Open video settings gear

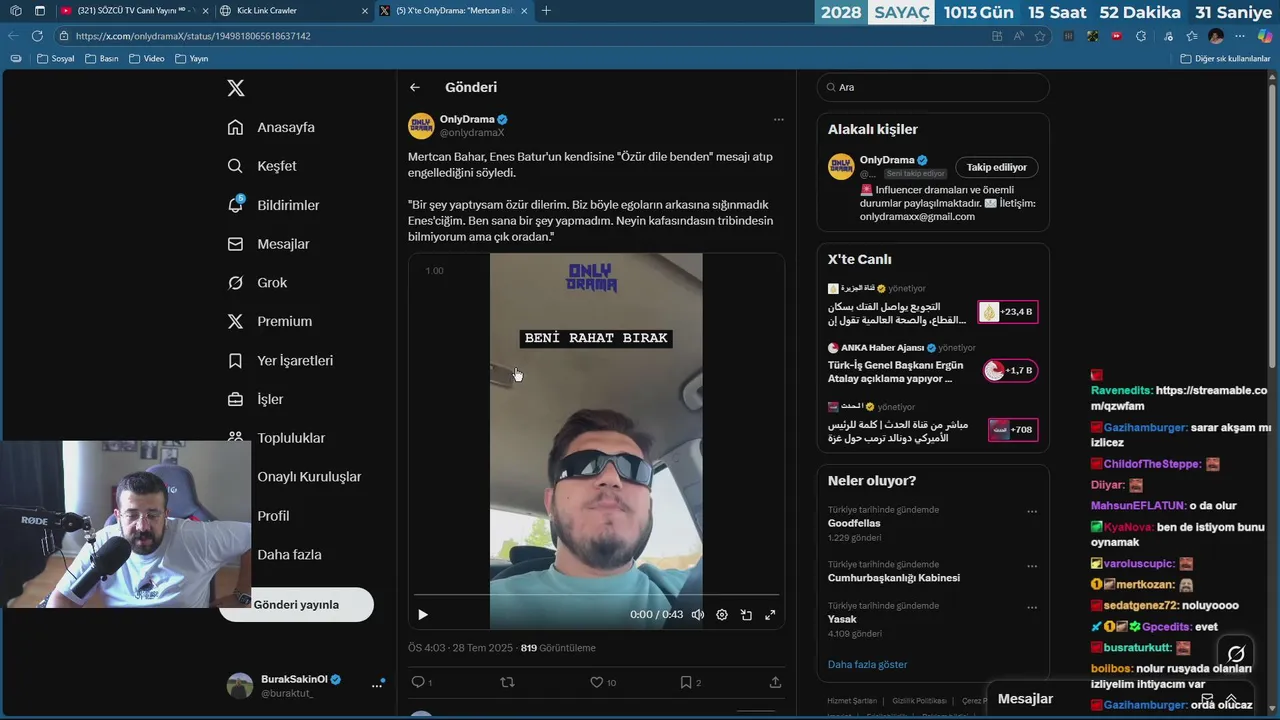pyautogui.click(x=722, y=615)
